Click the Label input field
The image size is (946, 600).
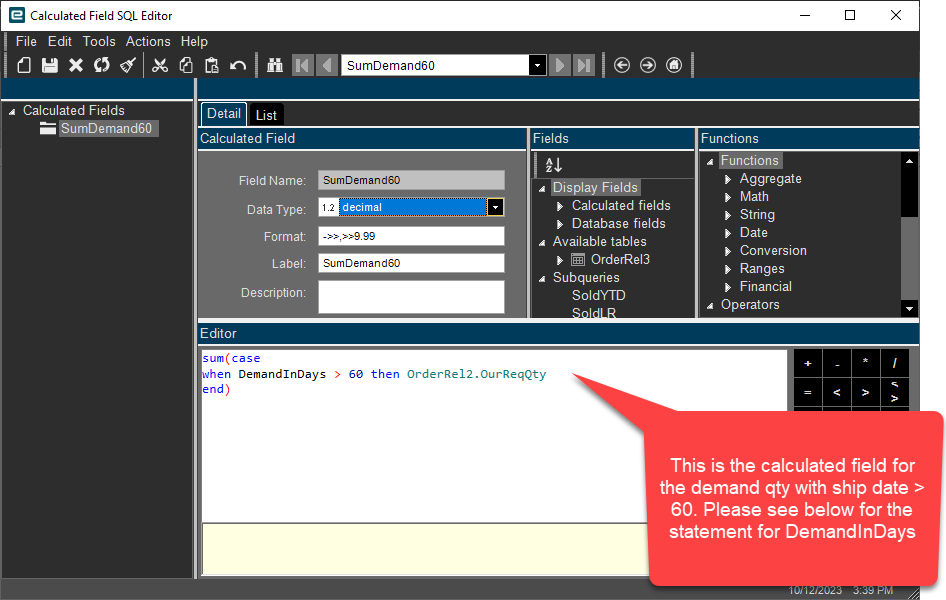tap(411, 263)
